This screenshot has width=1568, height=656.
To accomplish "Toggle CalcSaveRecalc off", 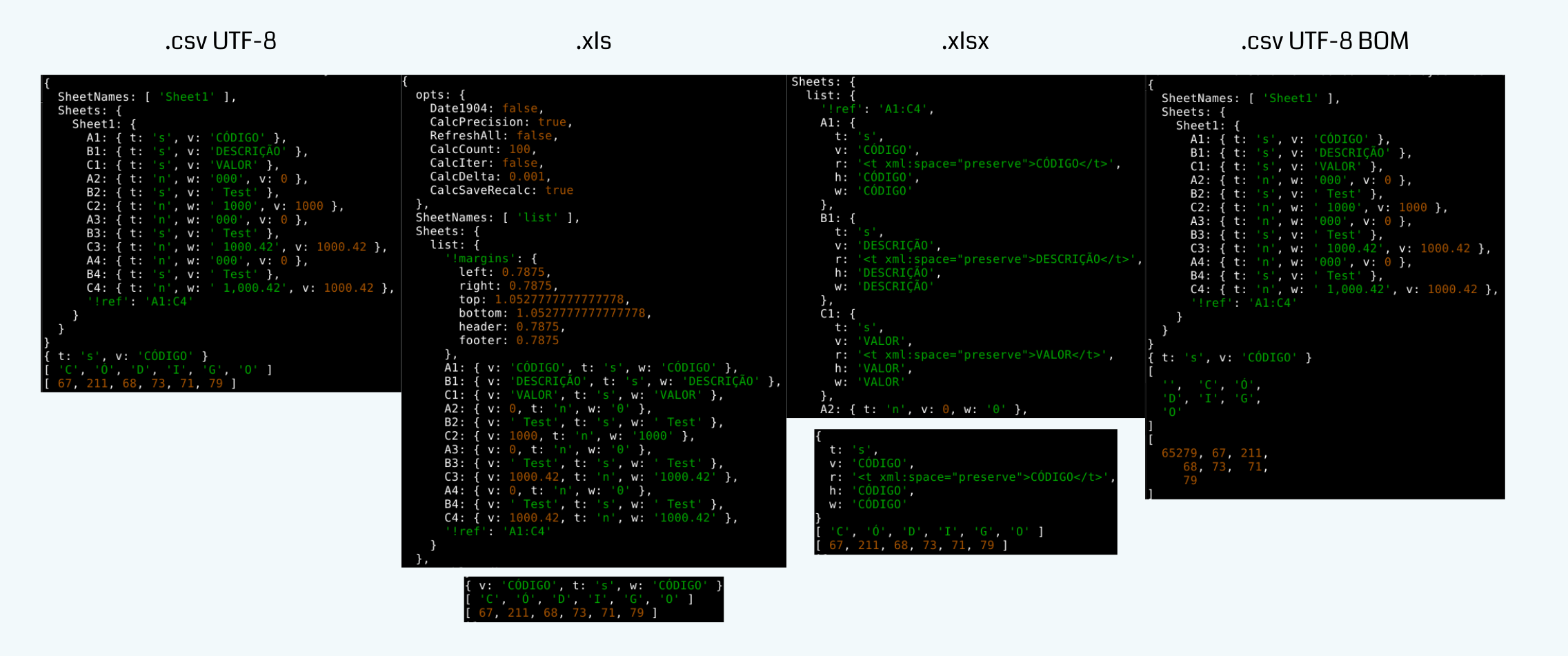I will pos(504,190).
